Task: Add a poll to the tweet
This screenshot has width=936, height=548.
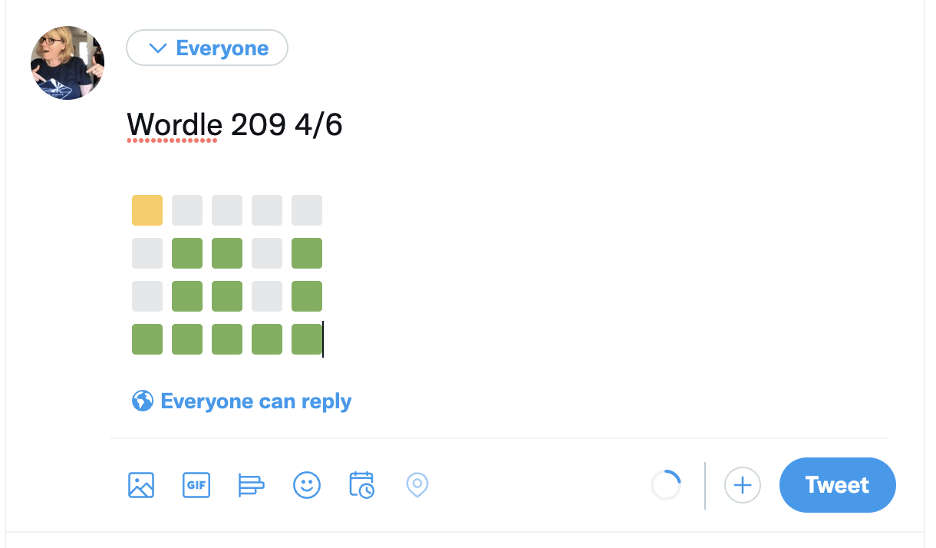Action: pyautogui.click(x=251, y=486)
